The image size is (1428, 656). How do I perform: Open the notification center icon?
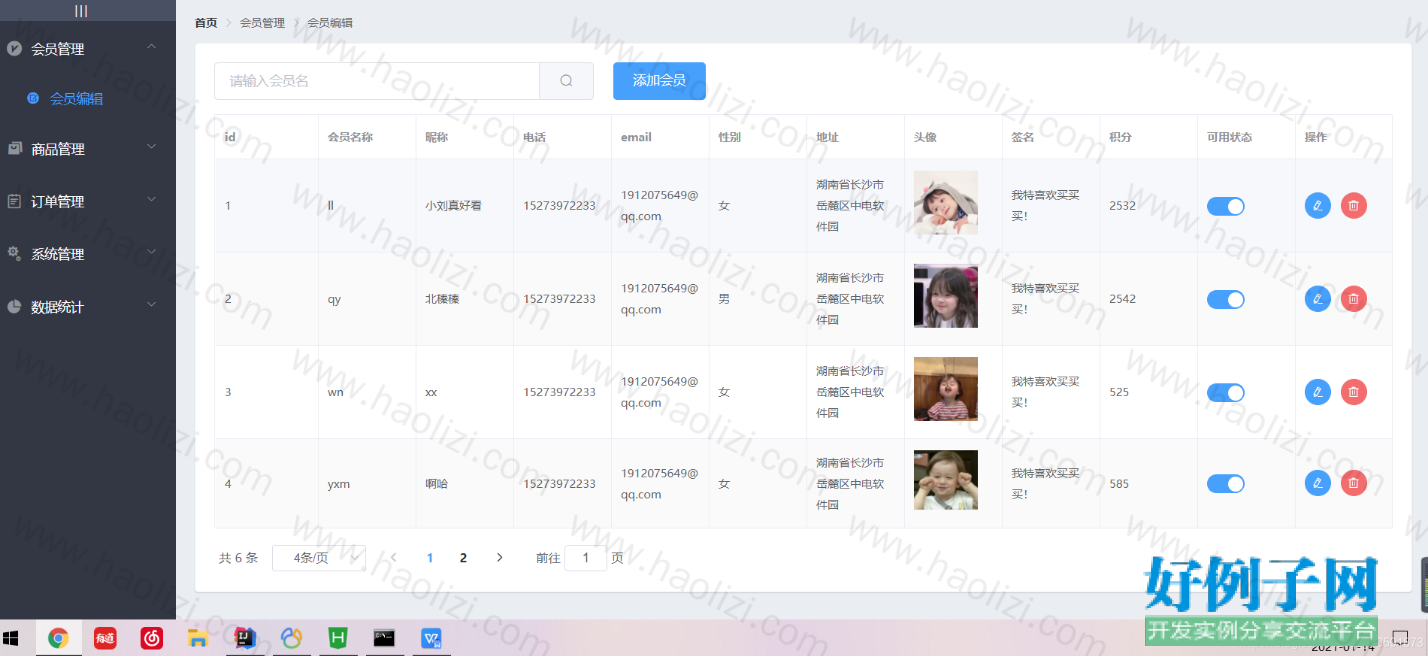(x=1400, y=637)
